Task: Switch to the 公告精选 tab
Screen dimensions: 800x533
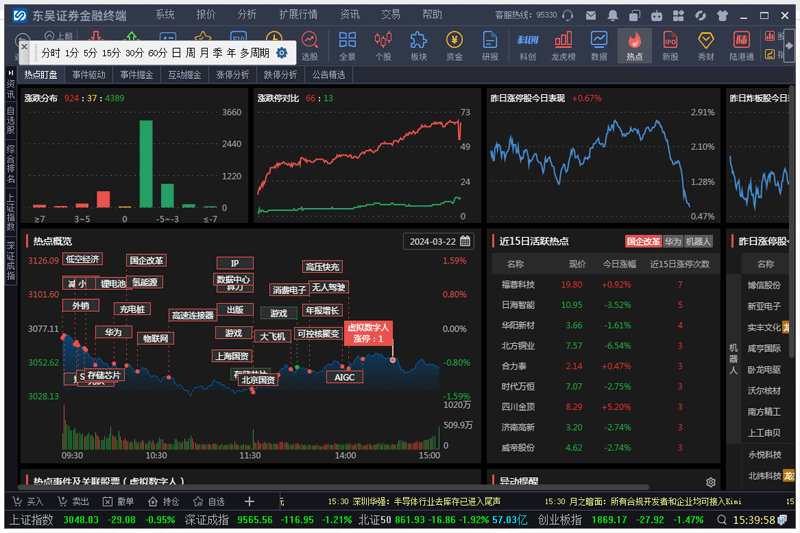Action: coord(329,75)
